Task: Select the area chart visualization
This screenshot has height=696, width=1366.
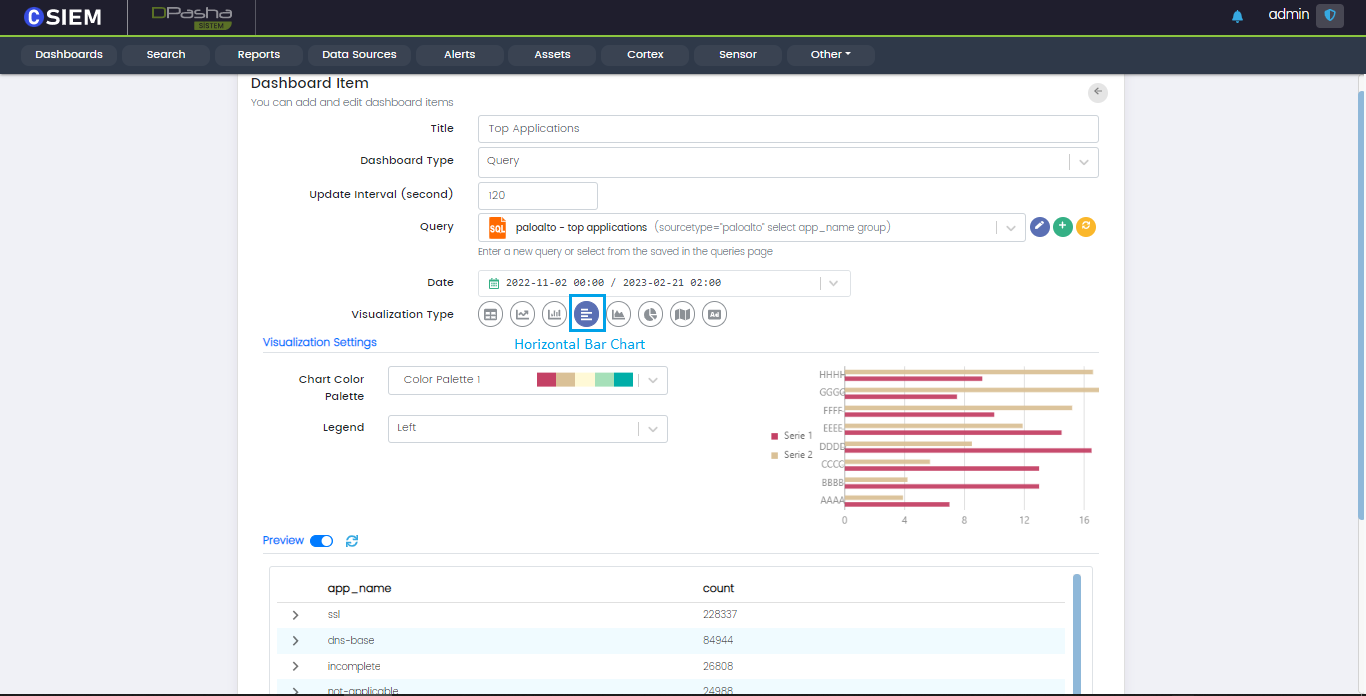Action: tap(618, 315)
